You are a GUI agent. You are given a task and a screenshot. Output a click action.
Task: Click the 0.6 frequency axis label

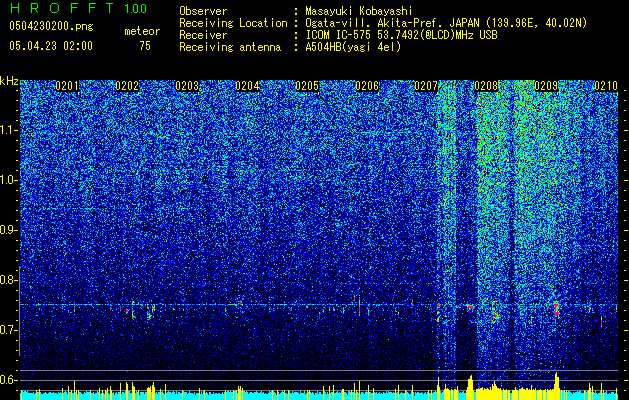(8, 380)
